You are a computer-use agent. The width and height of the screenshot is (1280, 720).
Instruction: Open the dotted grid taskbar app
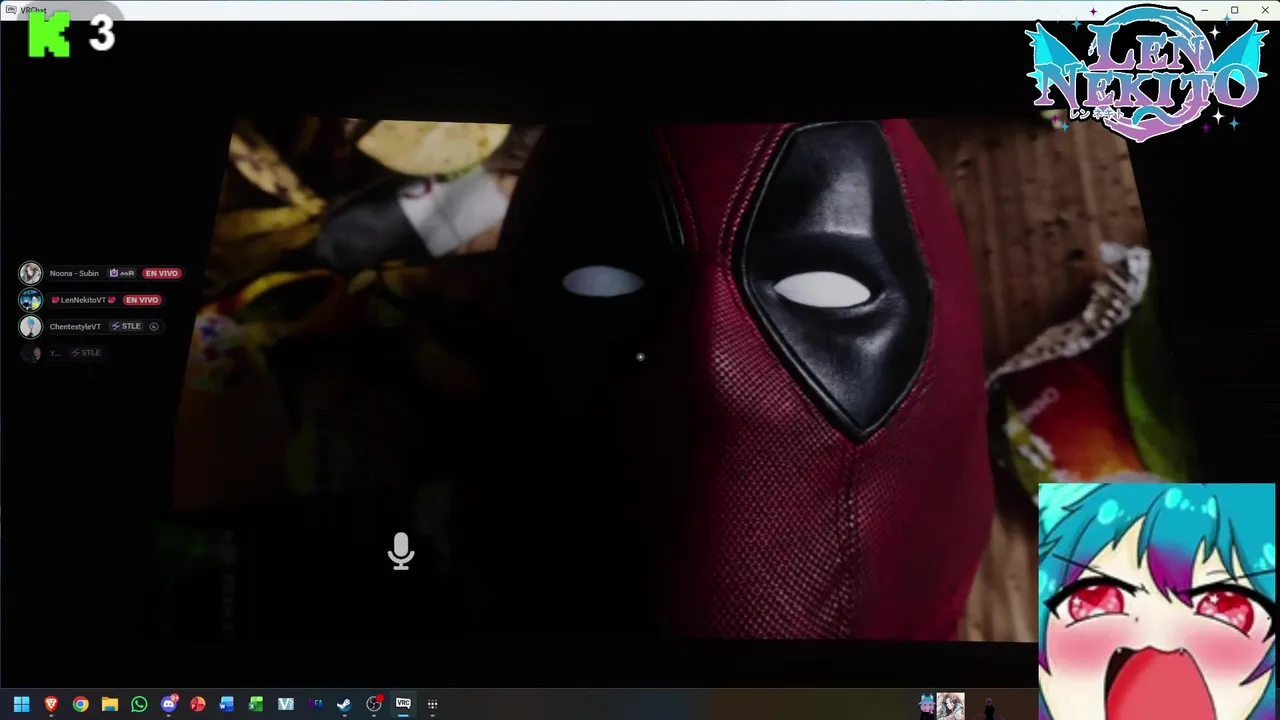coord(432,704)
